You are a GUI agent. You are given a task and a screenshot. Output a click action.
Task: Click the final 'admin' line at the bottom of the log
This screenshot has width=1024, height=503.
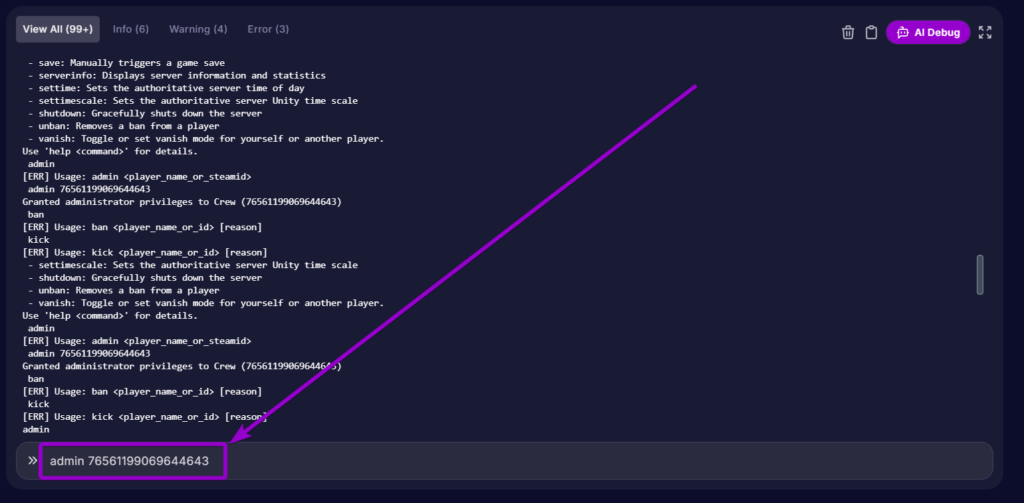point(36,430)
